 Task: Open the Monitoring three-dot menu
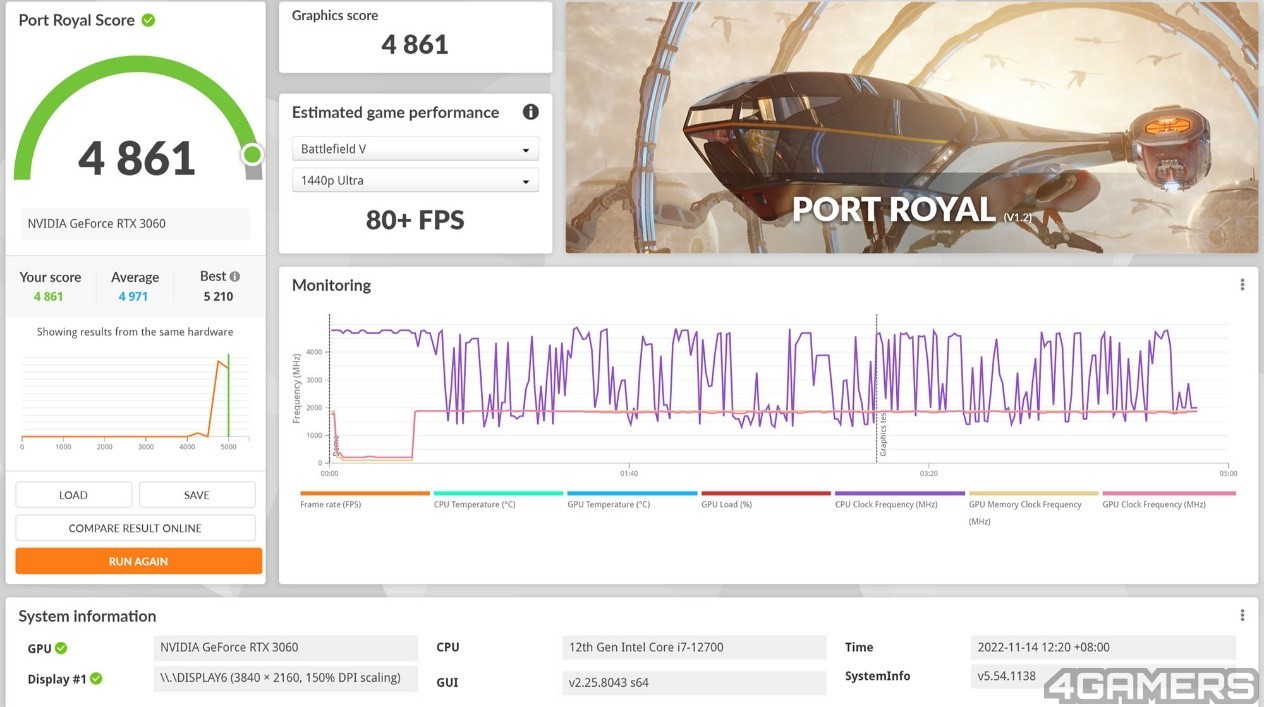1242,285
